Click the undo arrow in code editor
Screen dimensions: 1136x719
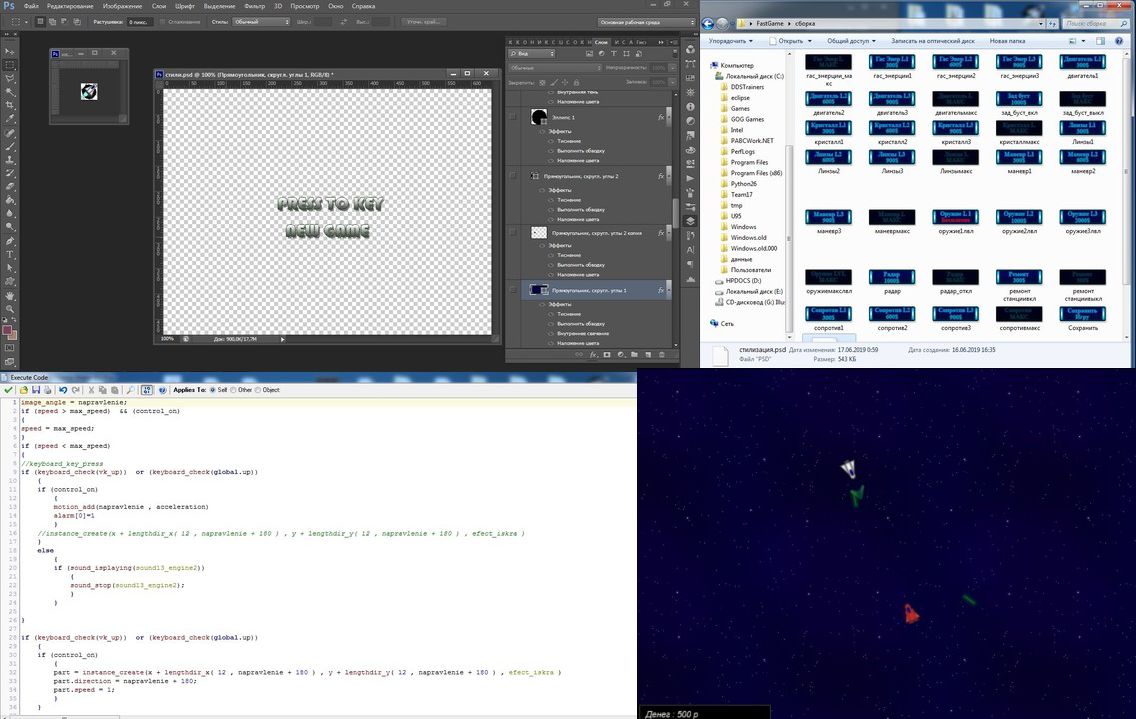coord(63,390)
